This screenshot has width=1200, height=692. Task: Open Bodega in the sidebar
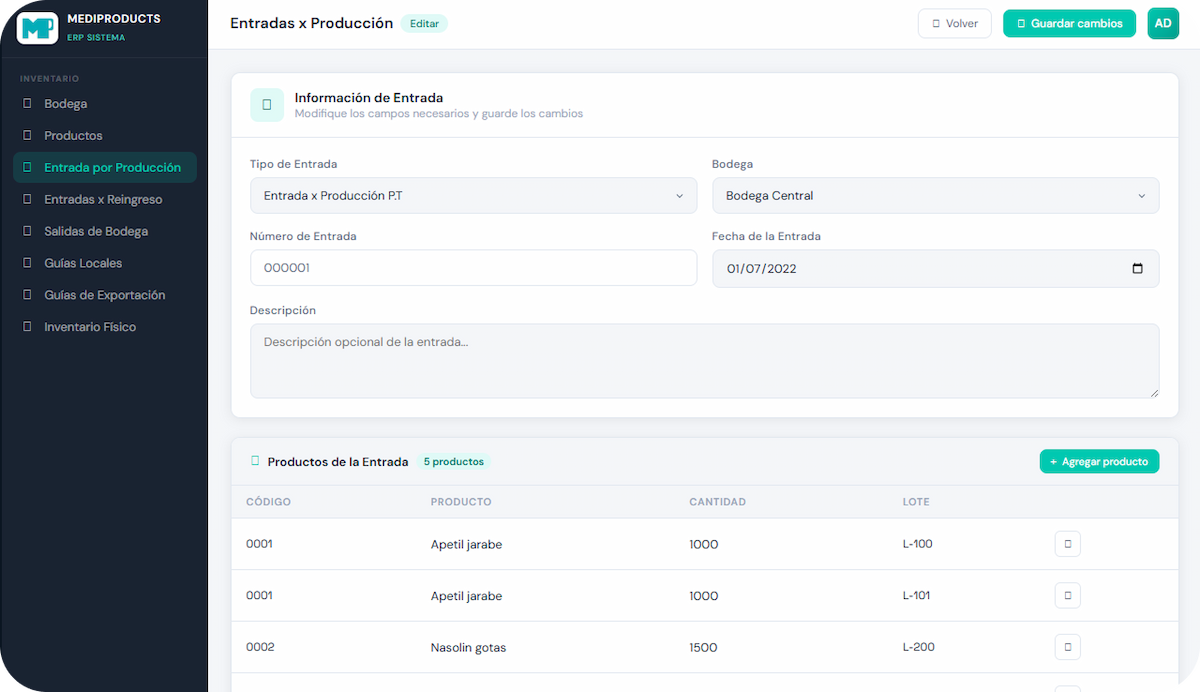[x=104, y=104]
